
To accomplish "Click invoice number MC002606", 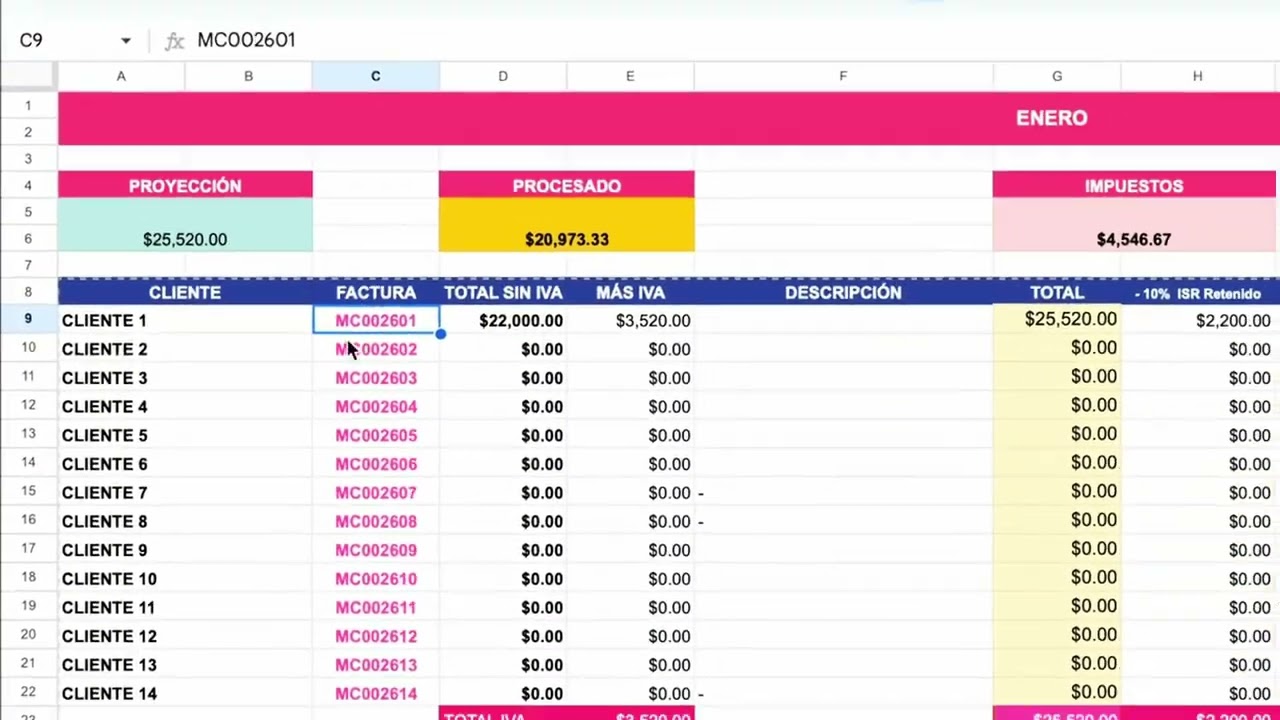I will tap(376, 463).
